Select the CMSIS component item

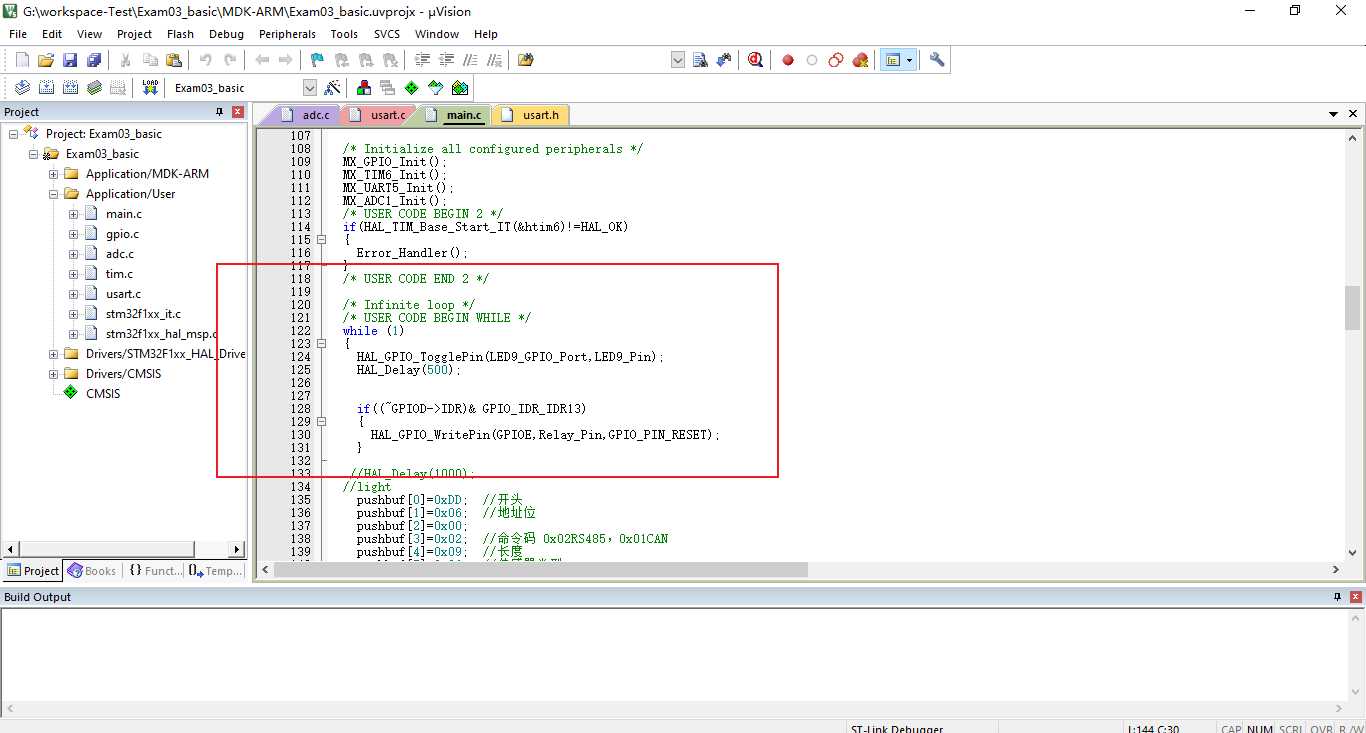coord(102,394)
